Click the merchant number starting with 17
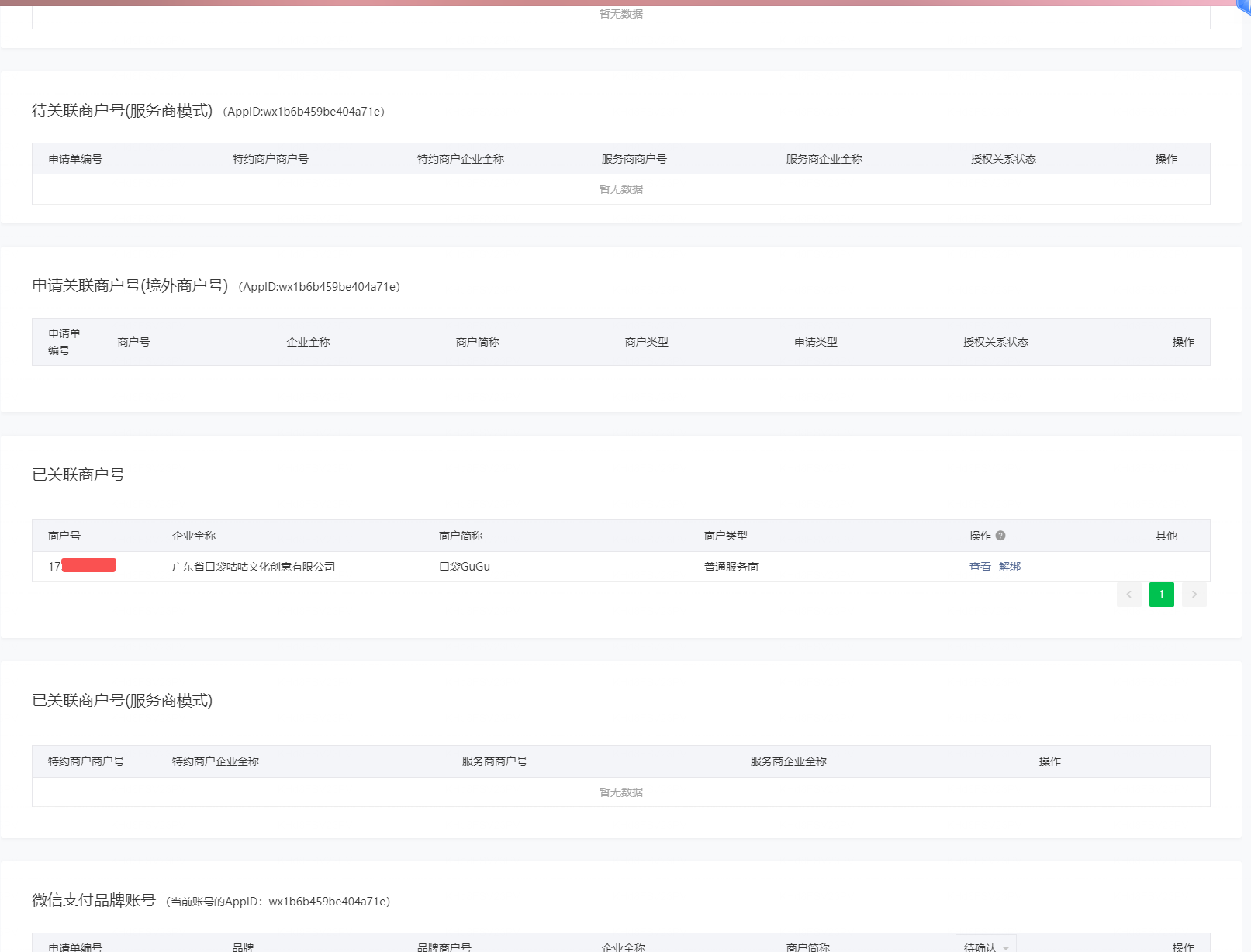Screen dimensions: 1251x952 (x=82, y=566)
